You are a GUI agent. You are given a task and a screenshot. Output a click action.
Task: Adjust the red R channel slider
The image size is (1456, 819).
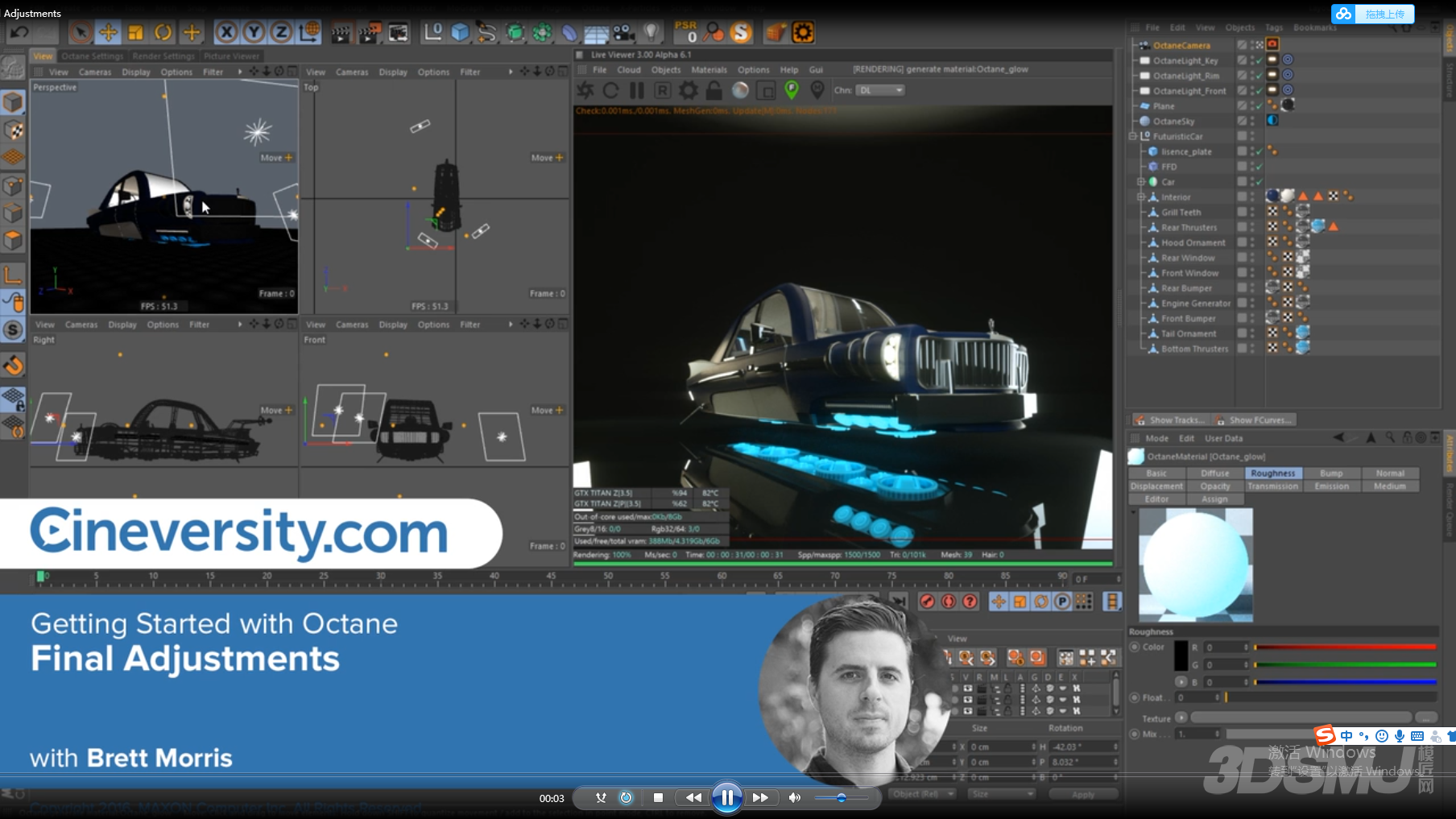1344,647
